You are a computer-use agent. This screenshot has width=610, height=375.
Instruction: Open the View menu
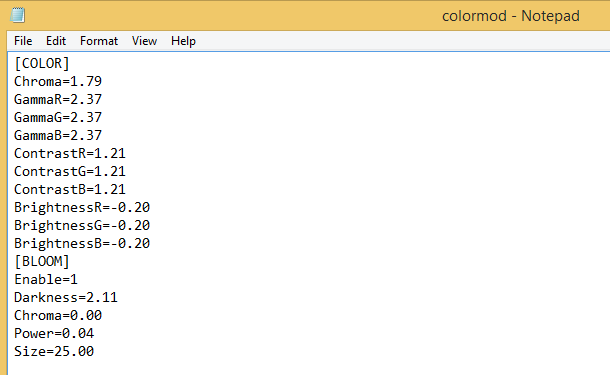[144, 41]
